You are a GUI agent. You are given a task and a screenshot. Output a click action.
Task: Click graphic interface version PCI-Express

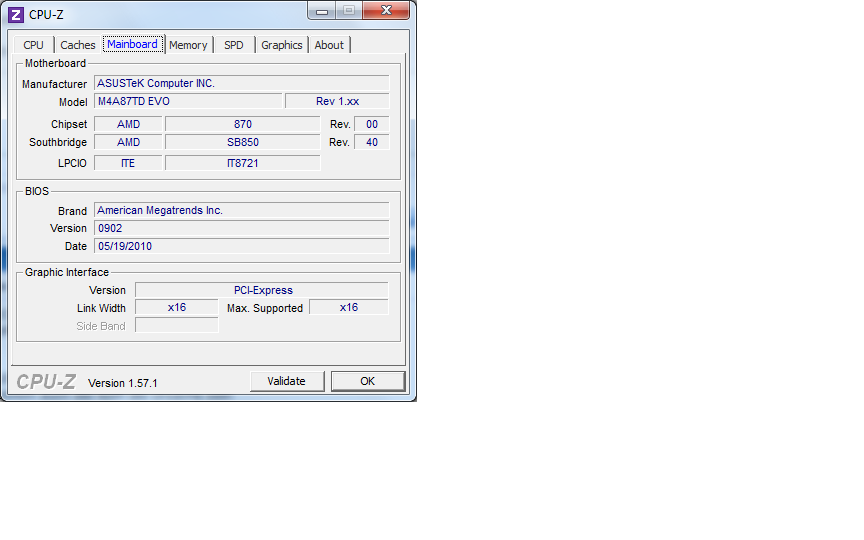(262, 290)
